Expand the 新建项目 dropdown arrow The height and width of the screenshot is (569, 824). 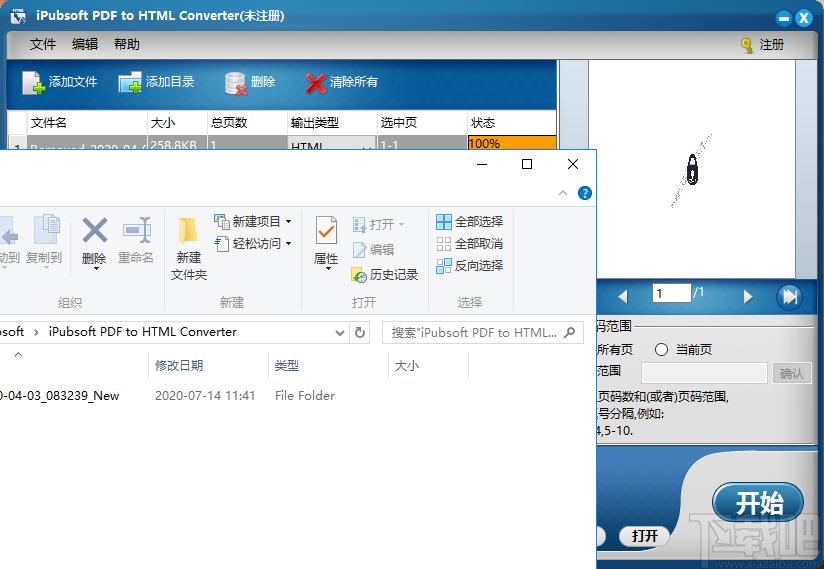[289, 222]
